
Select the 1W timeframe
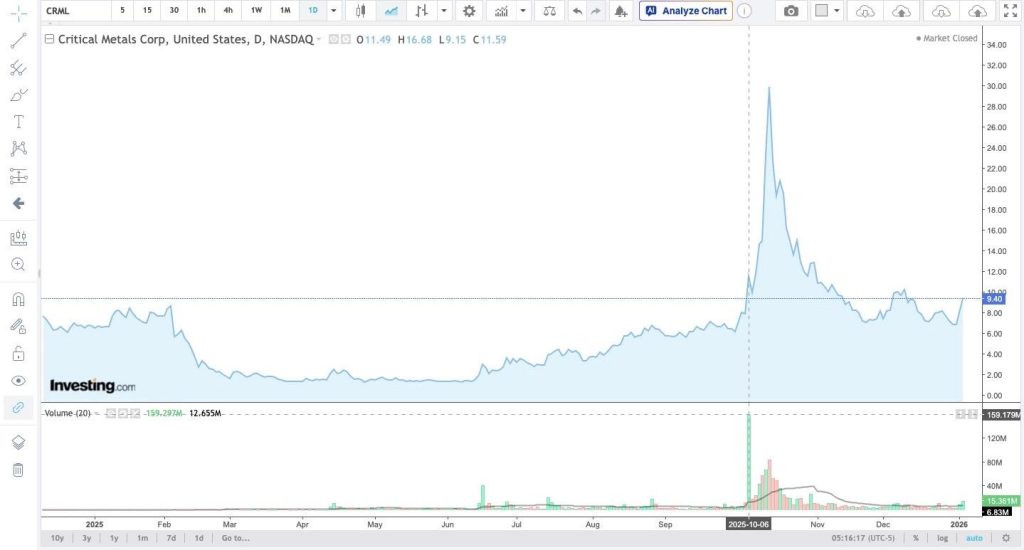(257, 11)
